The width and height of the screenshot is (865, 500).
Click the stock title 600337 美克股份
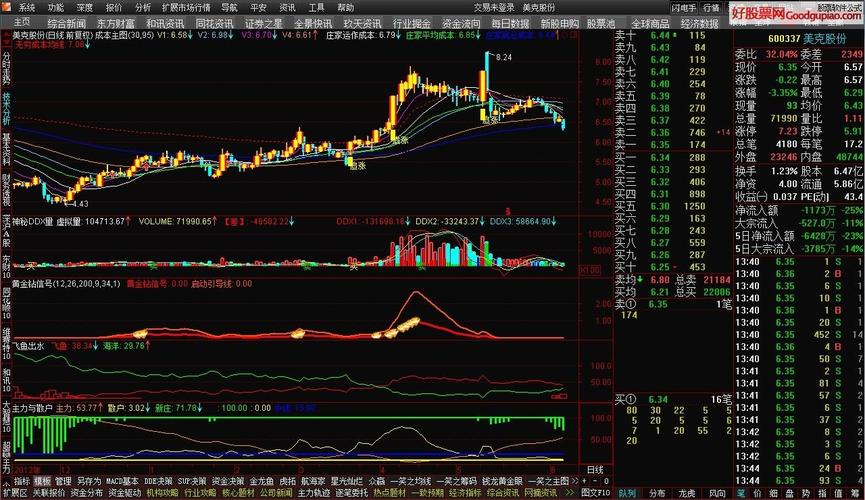coord(807,39)
